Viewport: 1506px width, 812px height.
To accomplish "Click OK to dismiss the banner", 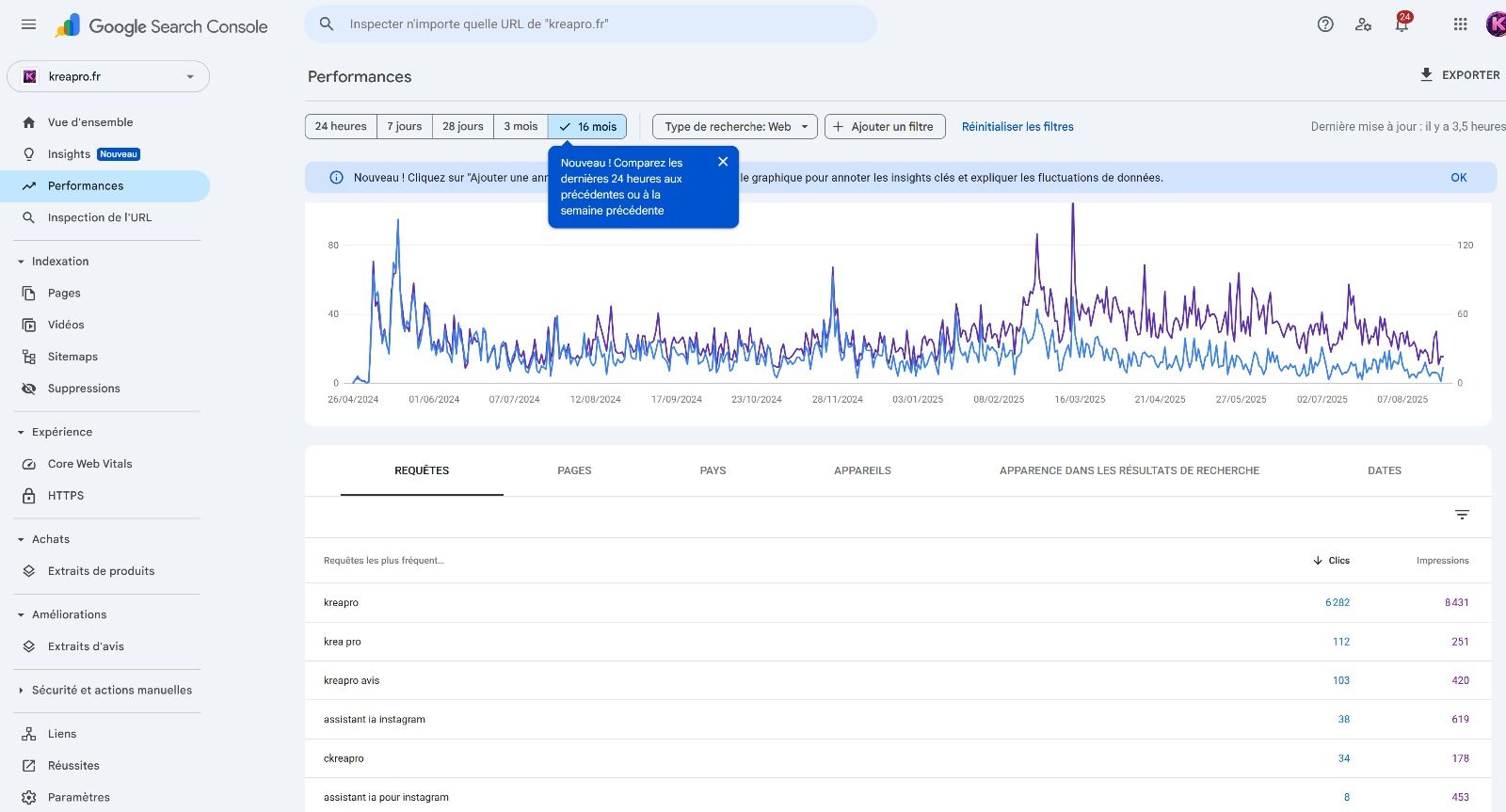I will 1459,178.
